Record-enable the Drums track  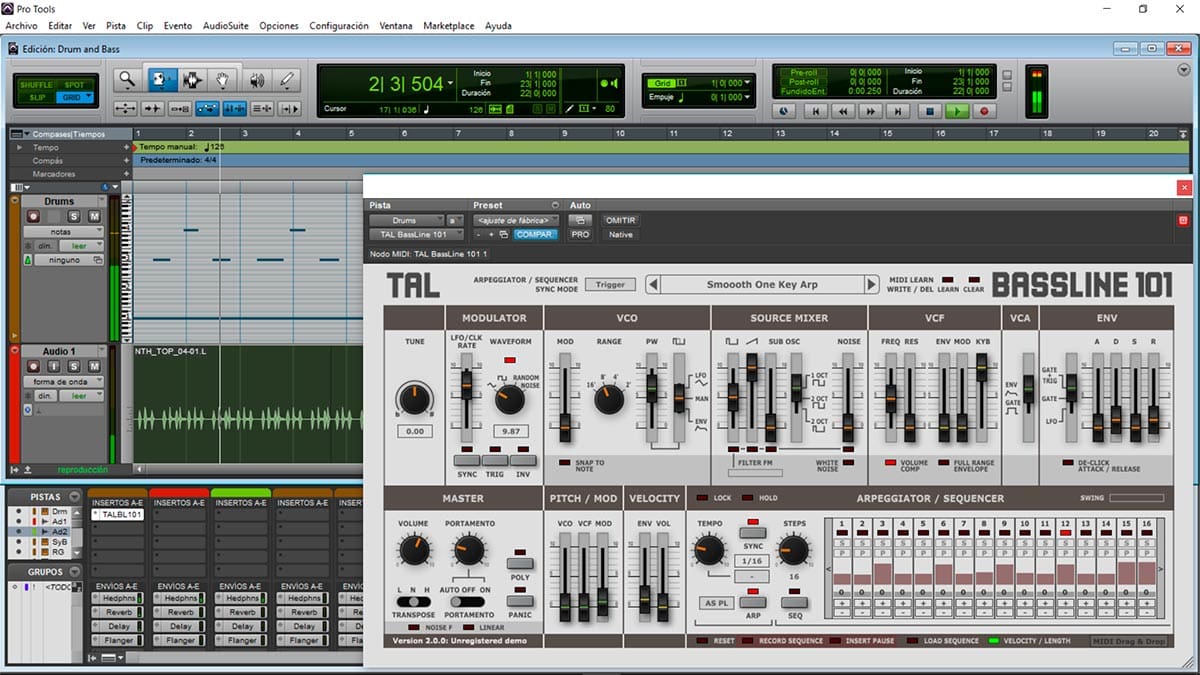point(33,216)
